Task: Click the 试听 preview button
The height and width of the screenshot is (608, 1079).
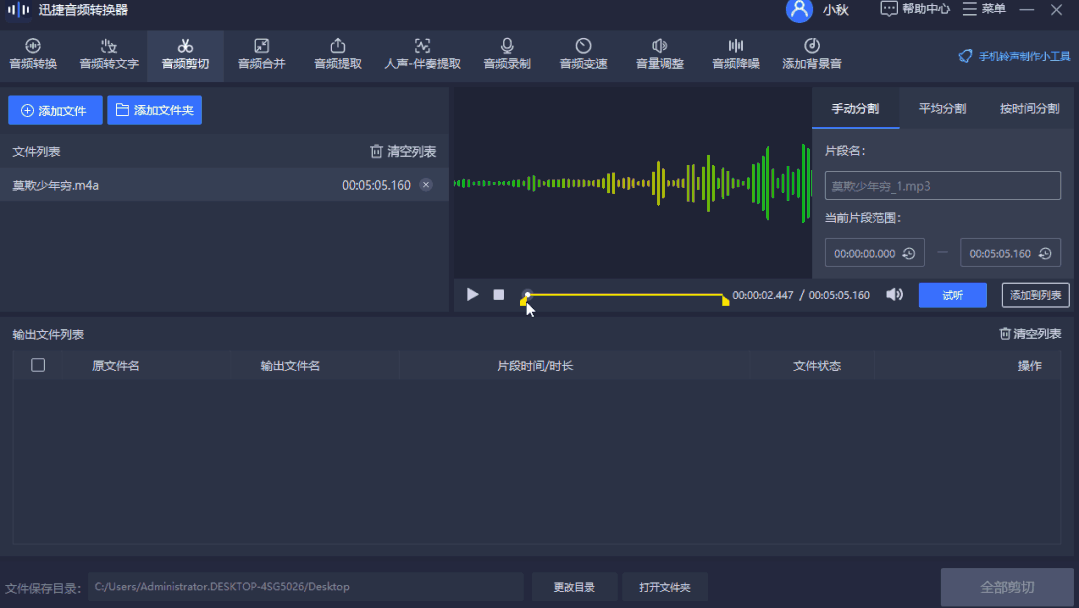Action: [952, 295]
